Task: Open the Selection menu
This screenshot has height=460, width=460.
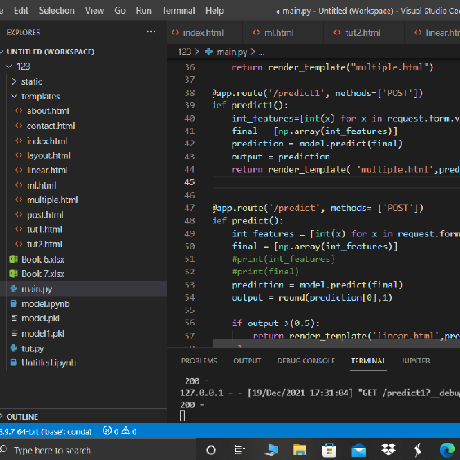Action: tap(57, 11)
